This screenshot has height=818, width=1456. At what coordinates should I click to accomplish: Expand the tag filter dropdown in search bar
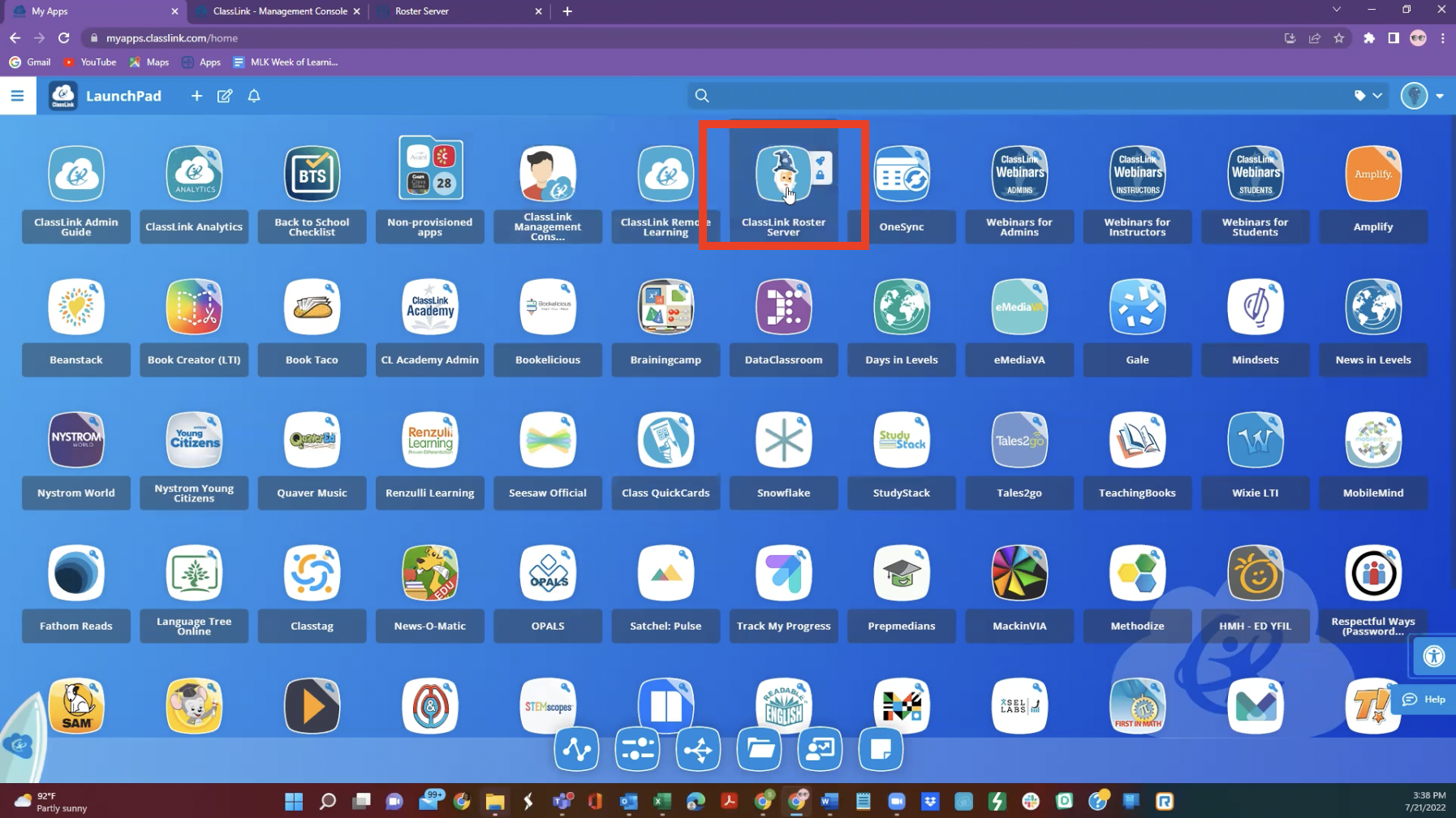click(1368, 96)
